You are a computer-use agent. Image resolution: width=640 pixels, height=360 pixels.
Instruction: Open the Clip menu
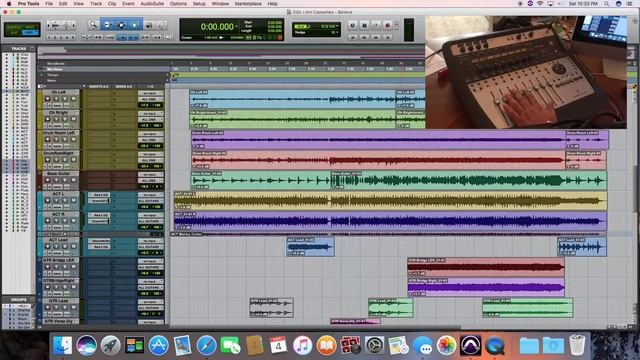pos(112,4)
